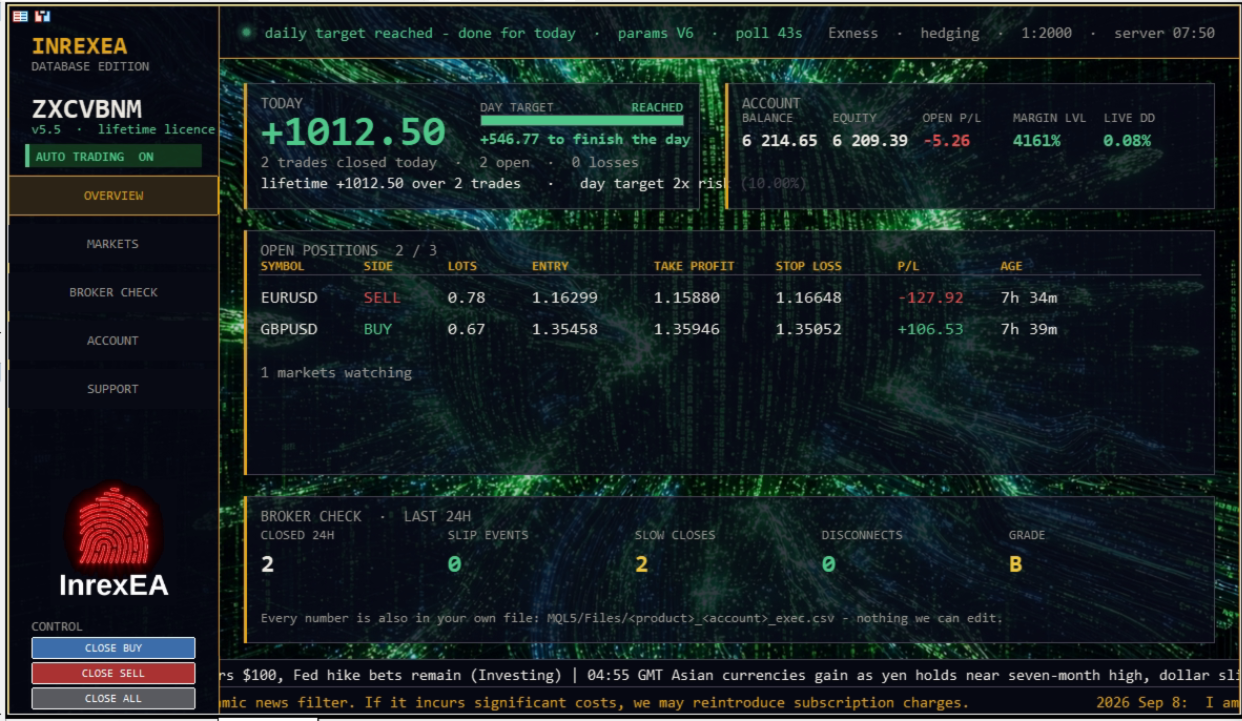Viewport: 1242px width, 721px height.
Task: Click the open P/L value -5.26
Action: tap(946, 141)
